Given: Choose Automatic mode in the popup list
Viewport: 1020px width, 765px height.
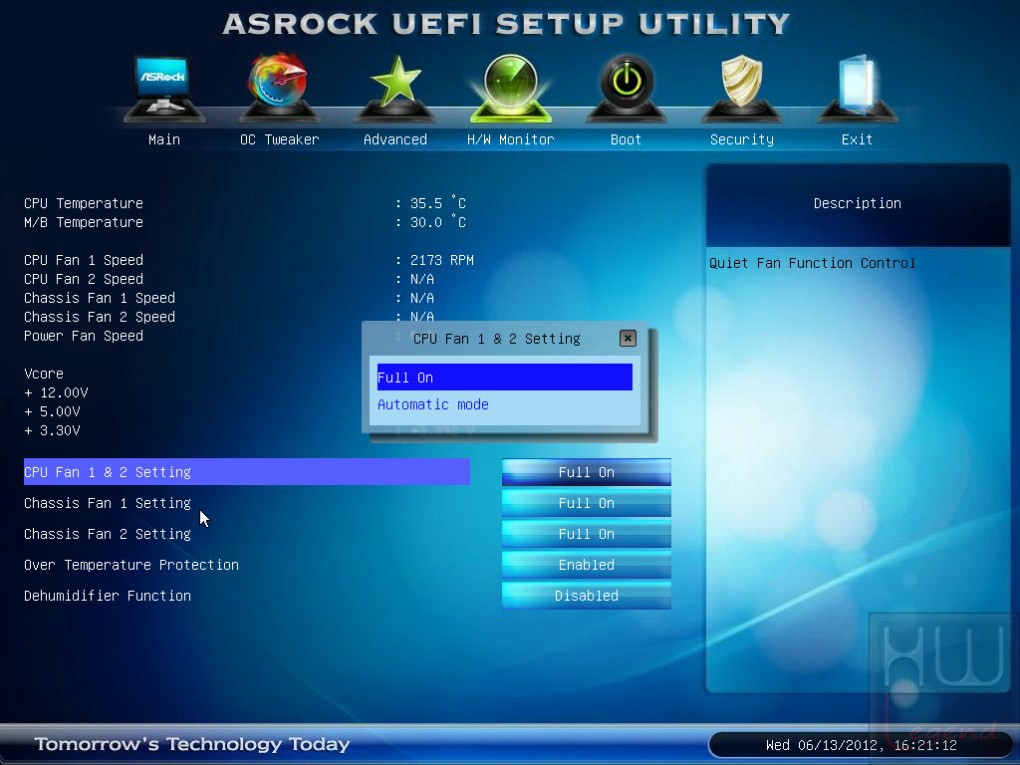Looking at the screenshot, I should 505,405.
